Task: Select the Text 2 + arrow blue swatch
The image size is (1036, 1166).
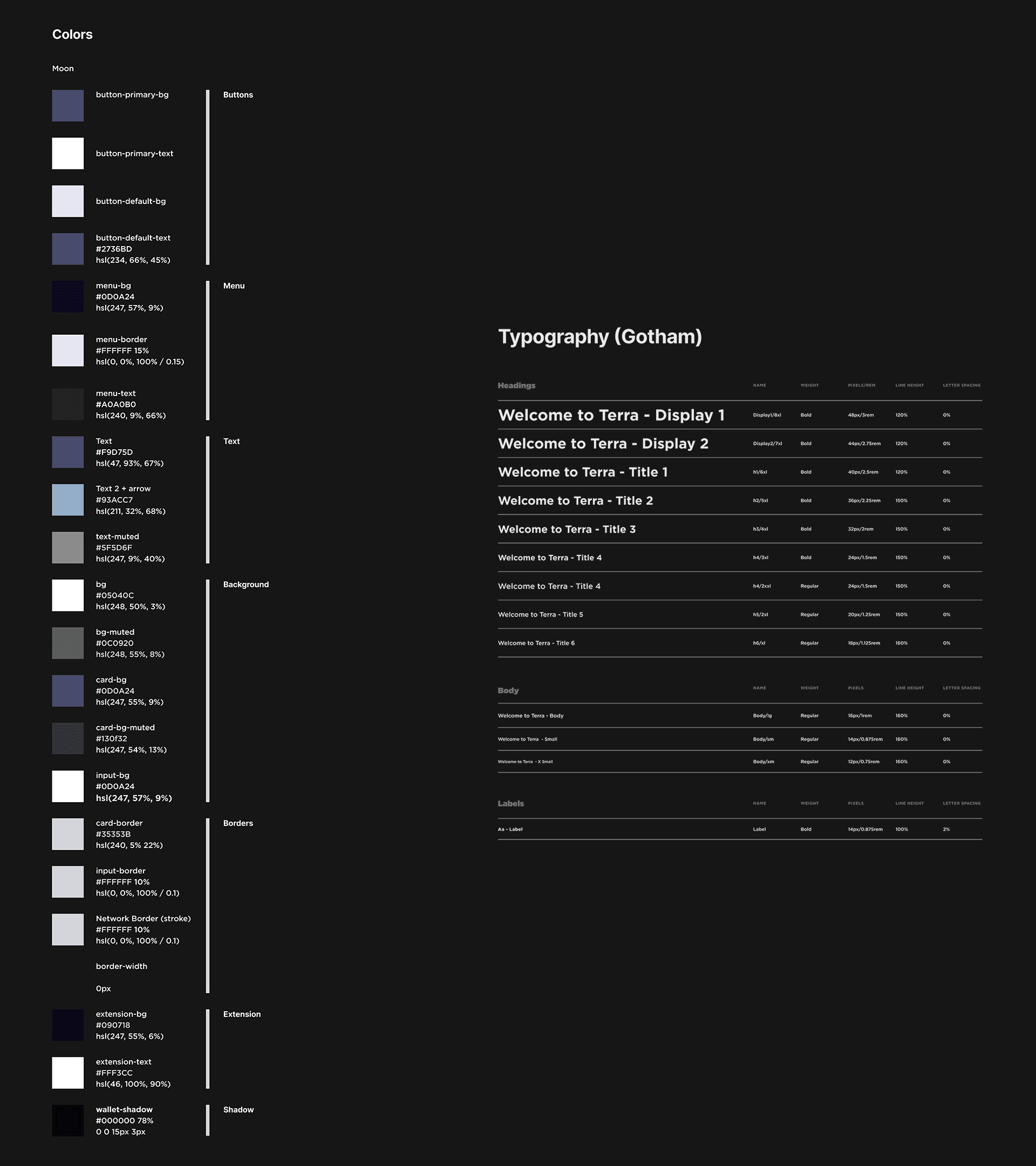Action: click(x=68, y=500)
